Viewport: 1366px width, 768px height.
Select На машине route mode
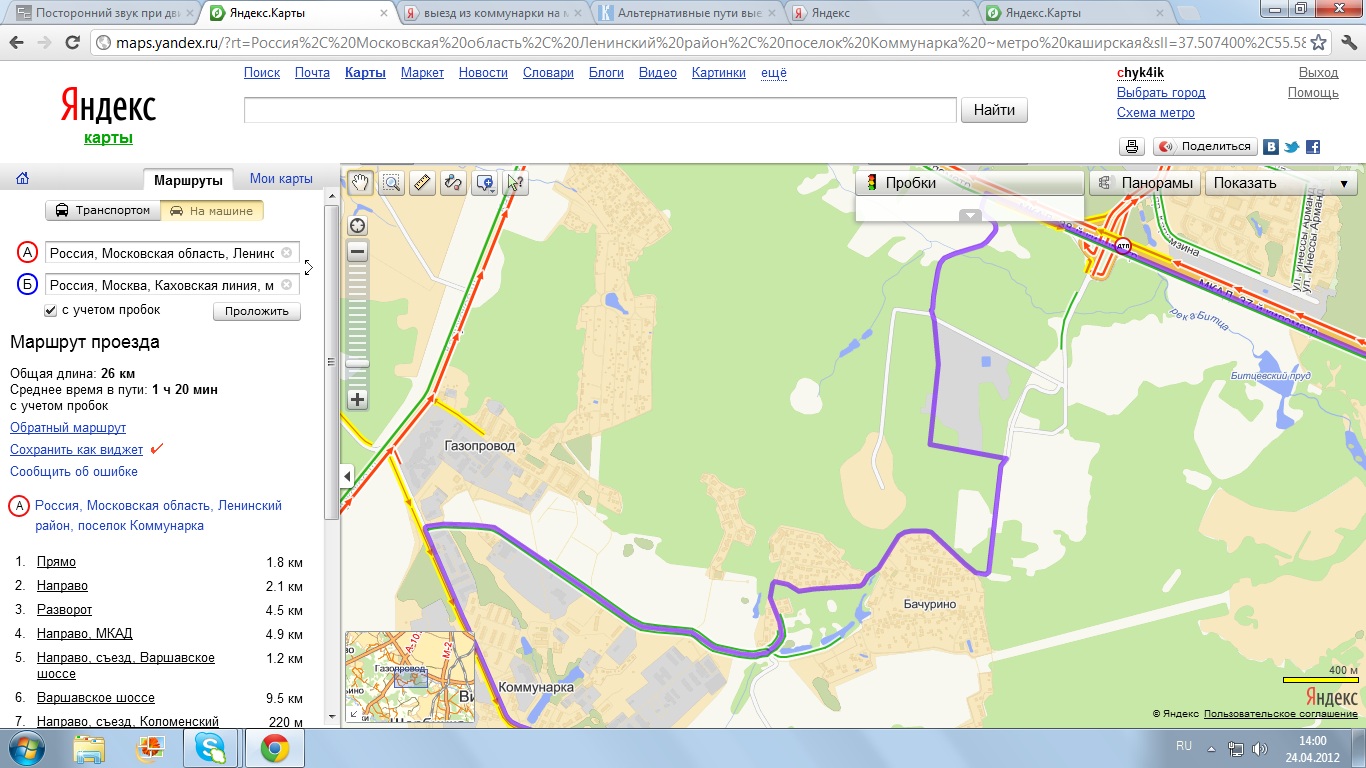(213, 211)
